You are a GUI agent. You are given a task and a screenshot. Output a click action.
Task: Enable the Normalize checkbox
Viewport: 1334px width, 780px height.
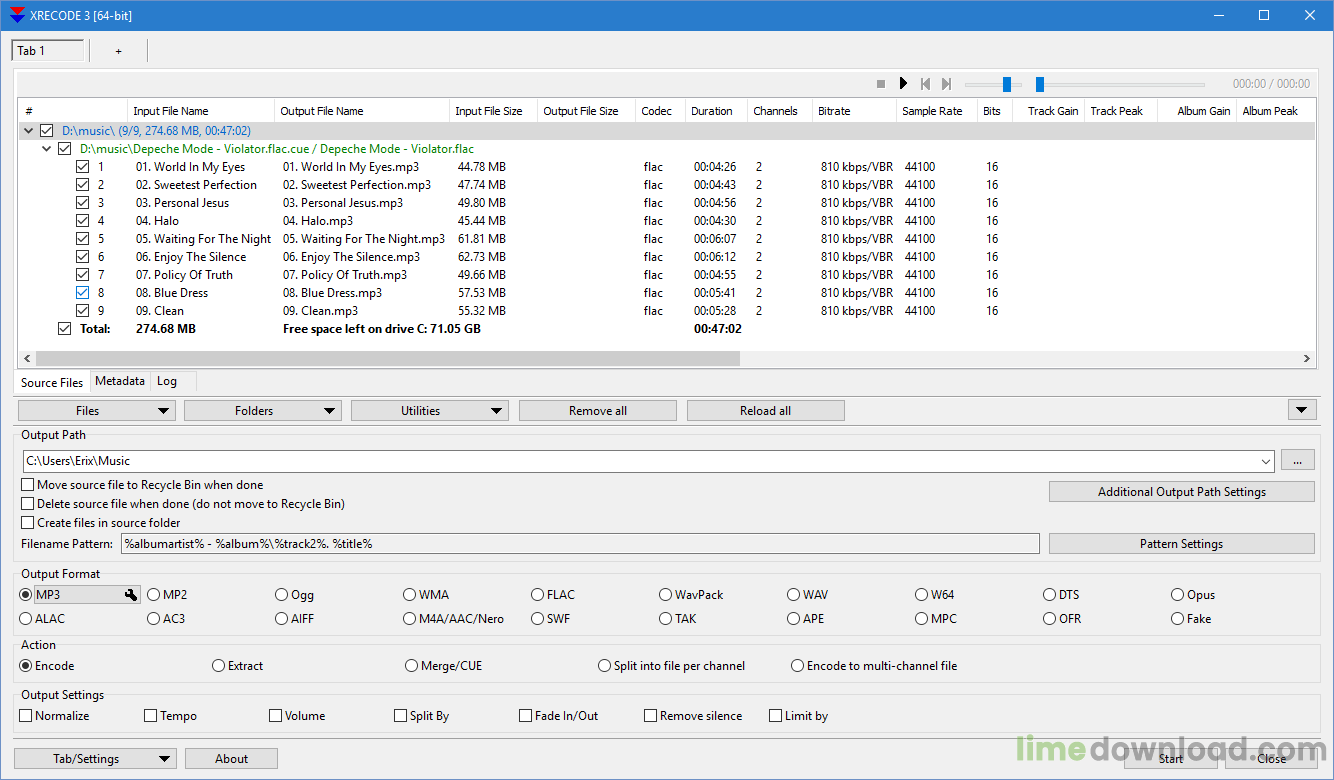tap(26, 716)
